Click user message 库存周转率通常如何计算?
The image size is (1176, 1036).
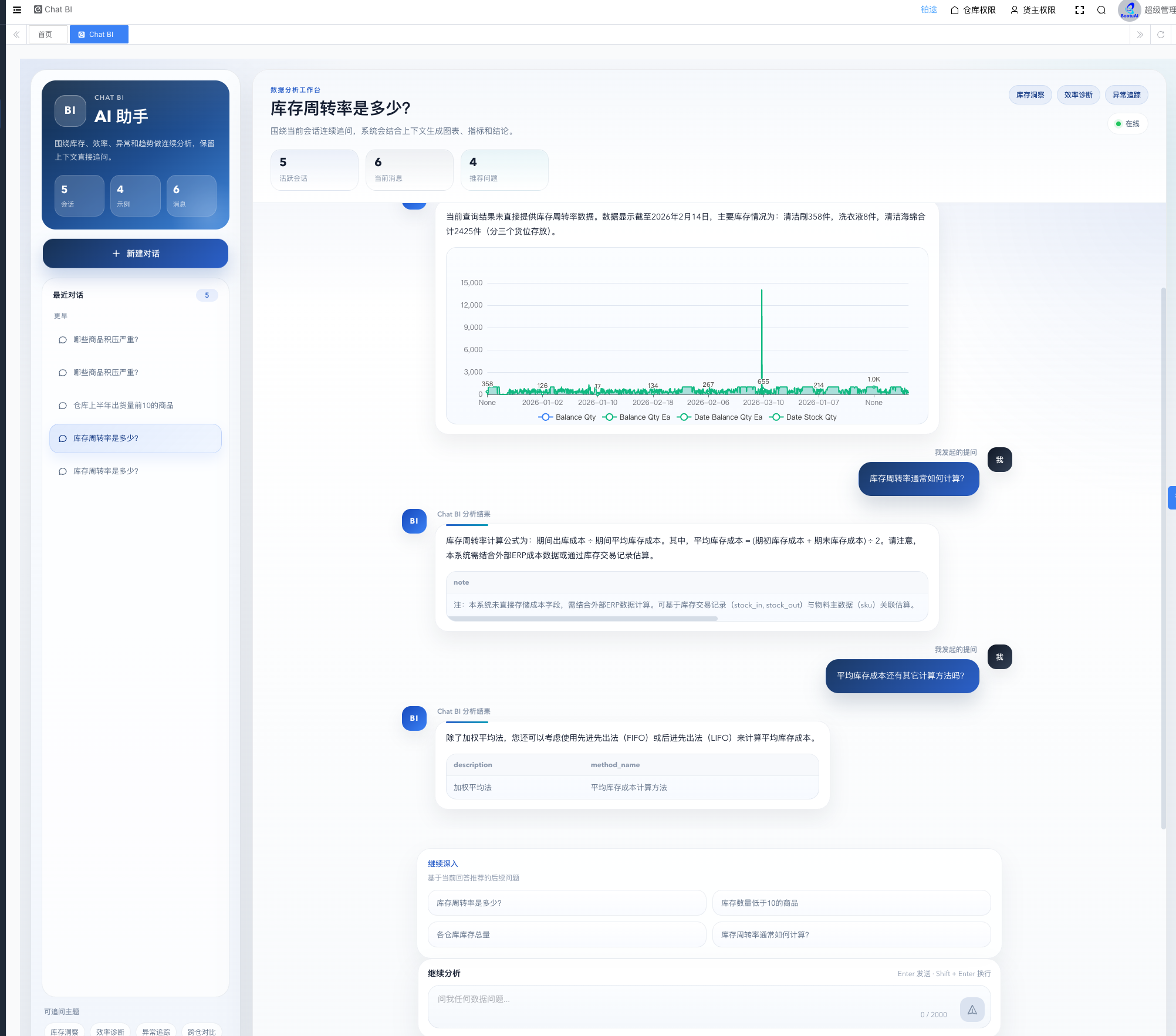point(919,479)
